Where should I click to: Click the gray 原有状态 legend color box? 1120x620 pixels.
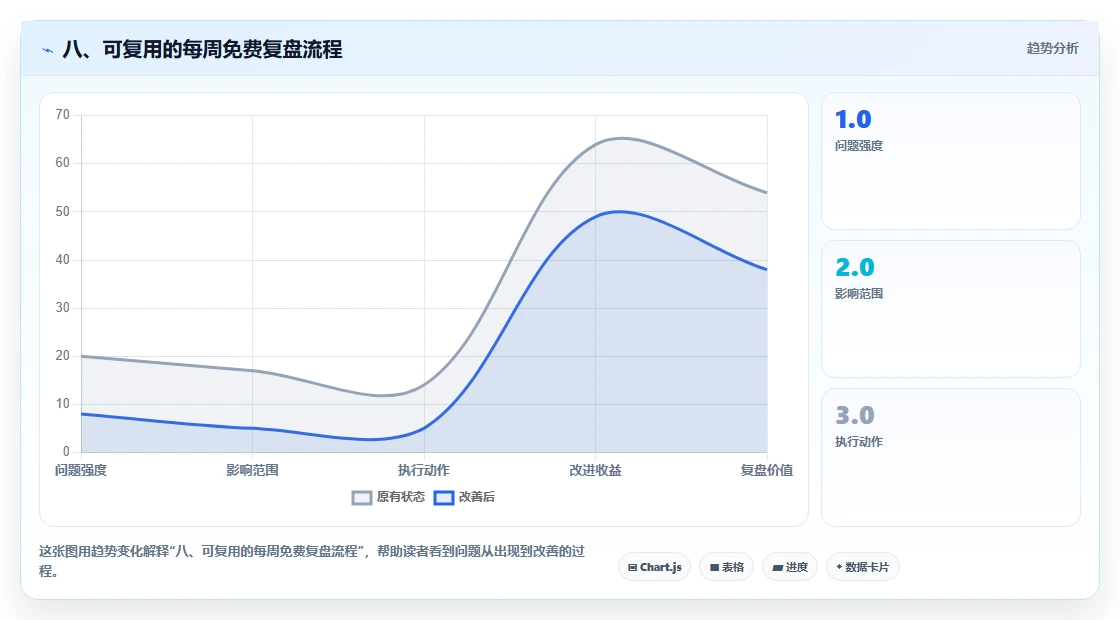pyautogui.click(x=362, y=498)
